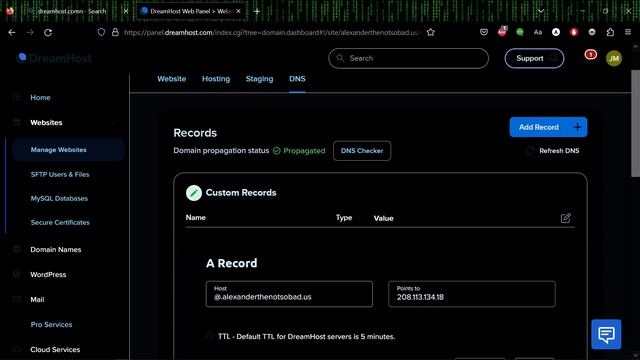Click the forward navigation arrow

[x=30, y=32]
